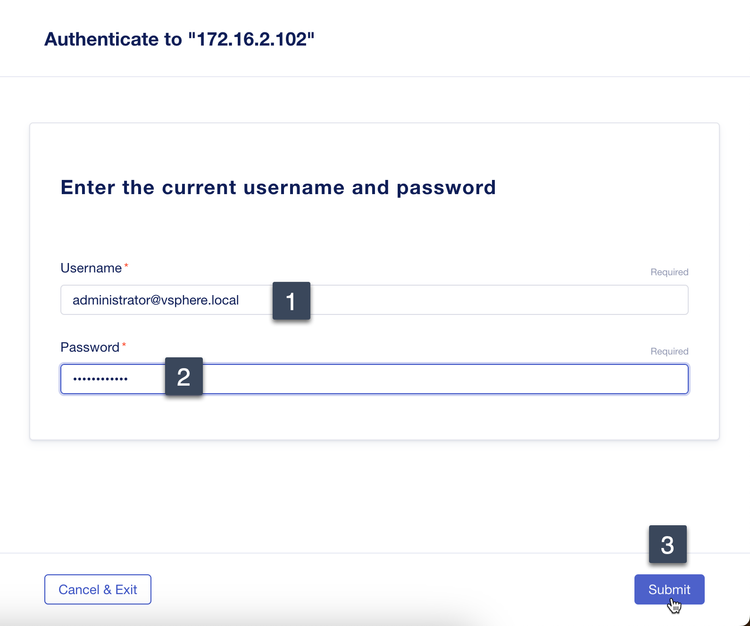Screen dimensions: 750x626
Task: Click the blank area below the Password field
Action: (374, 416)
